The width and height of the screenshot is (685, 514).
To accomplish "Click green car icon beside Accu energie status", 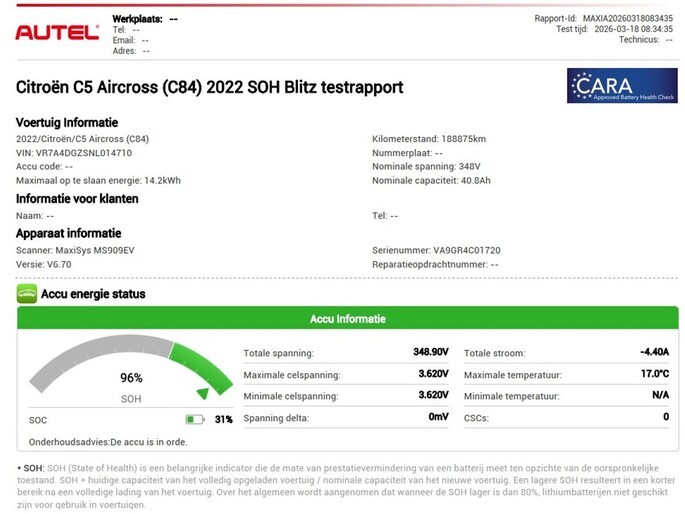I will [26, 294].
